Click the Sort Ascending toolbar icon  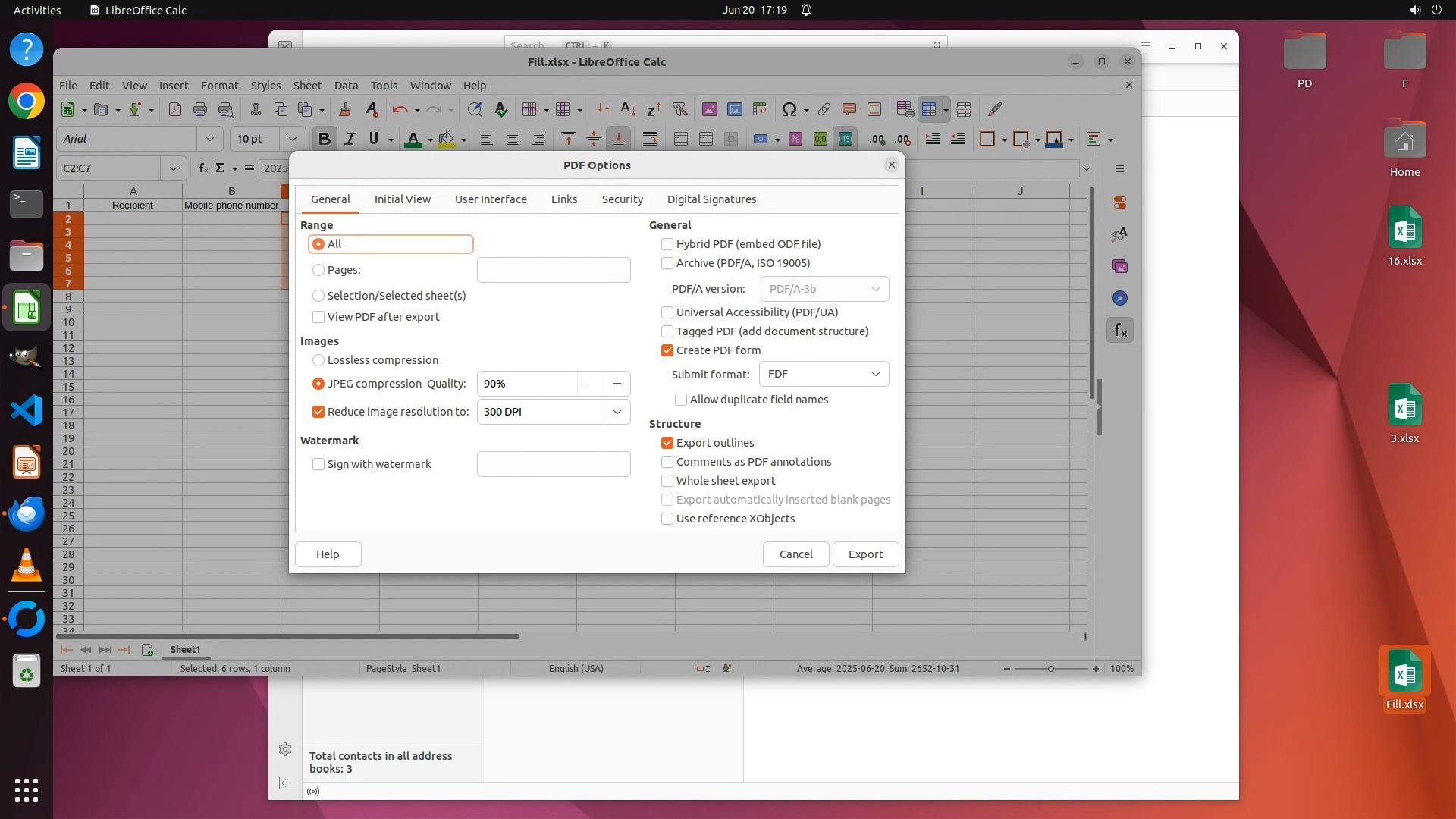pyautogui.click(x=628, y=109)
